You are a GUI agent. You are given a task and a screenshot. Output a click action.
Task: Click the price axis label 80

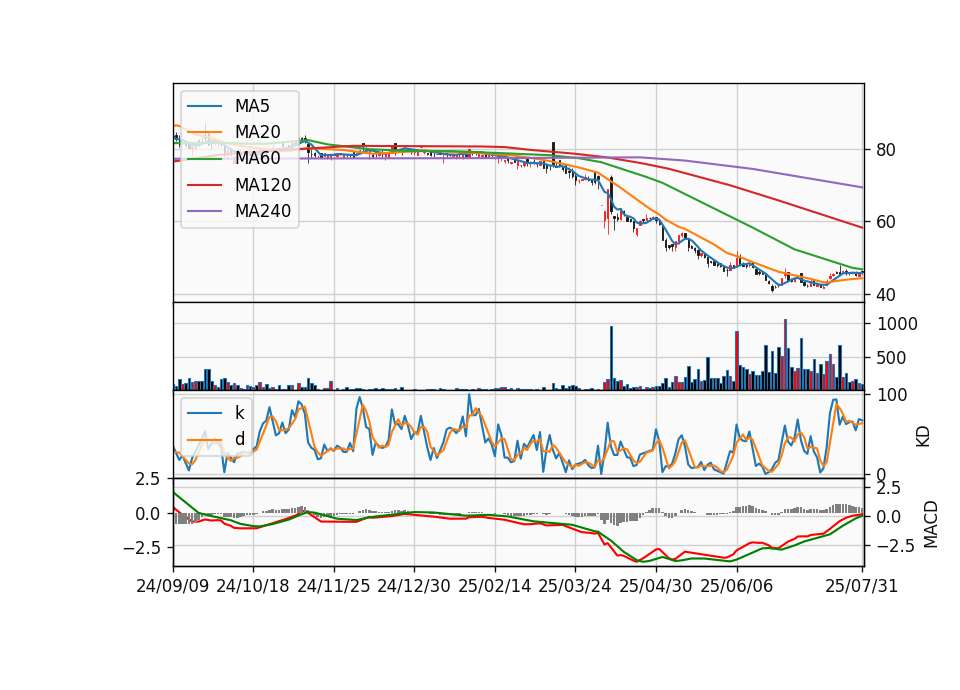click(886, 150)
